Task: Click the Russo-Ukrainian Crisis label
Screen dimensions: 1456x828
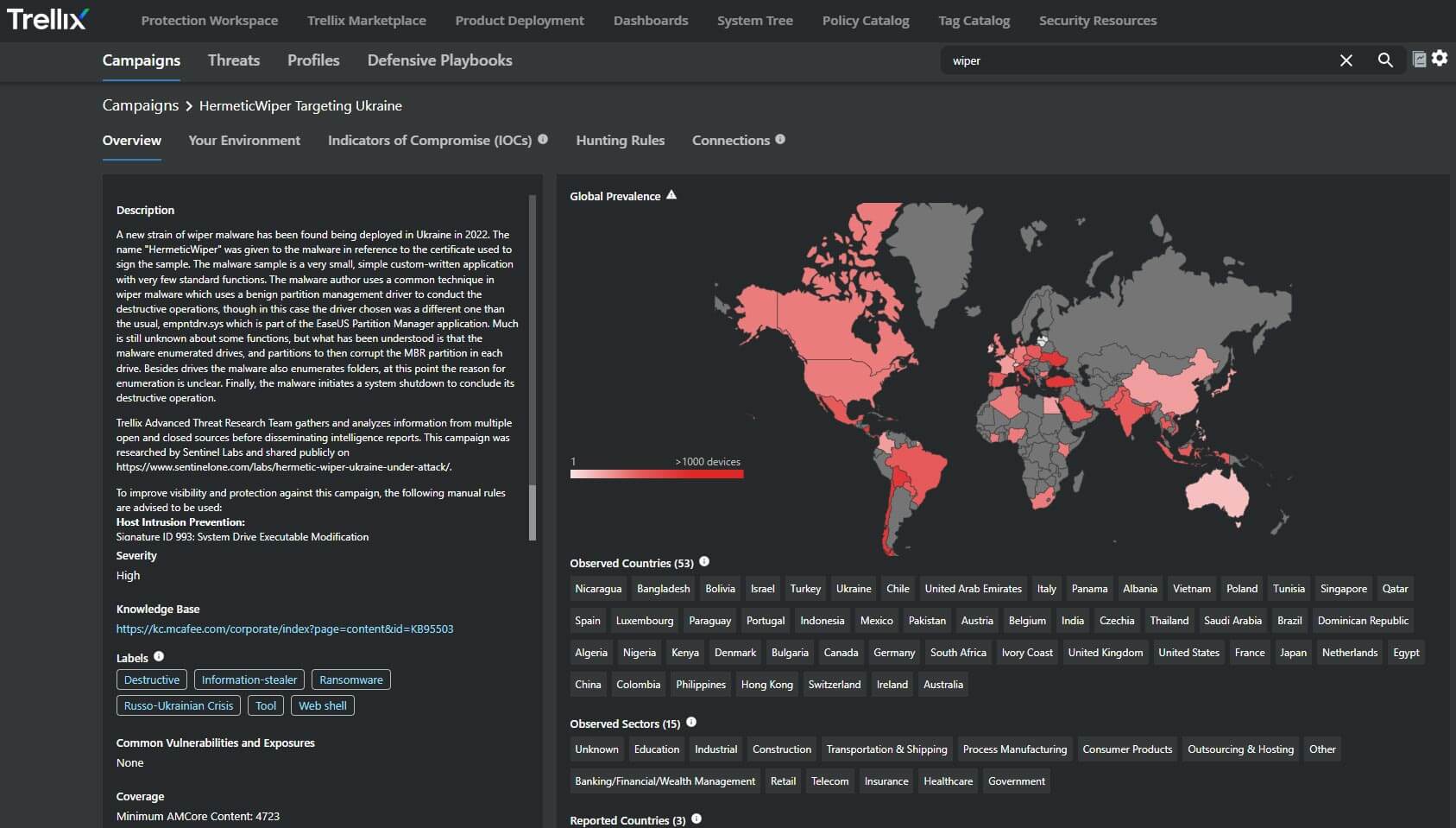Action: (x=179, y=705)
